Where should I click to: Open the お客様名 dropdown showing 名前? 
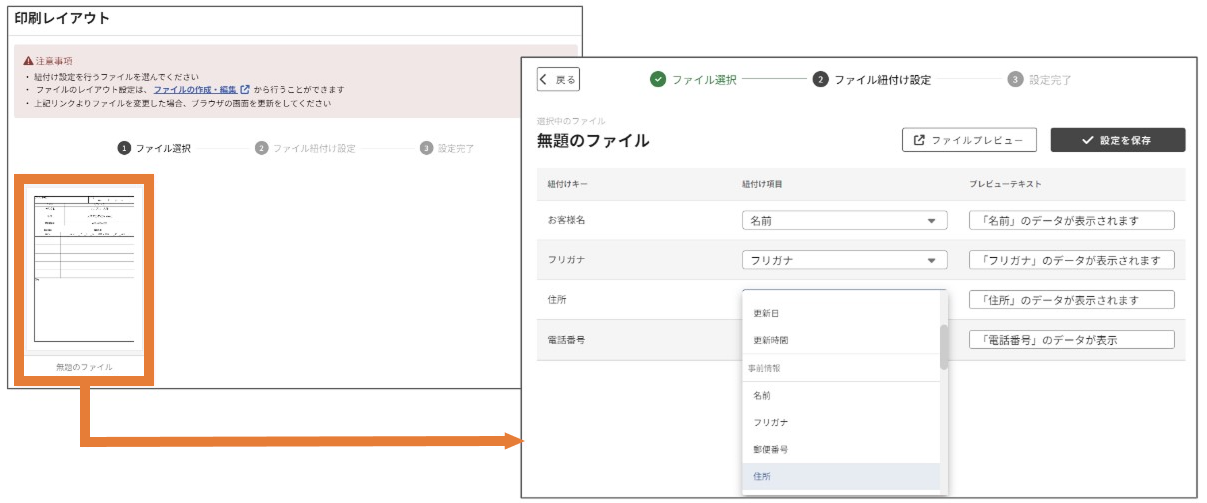click(x=843, y=220)
